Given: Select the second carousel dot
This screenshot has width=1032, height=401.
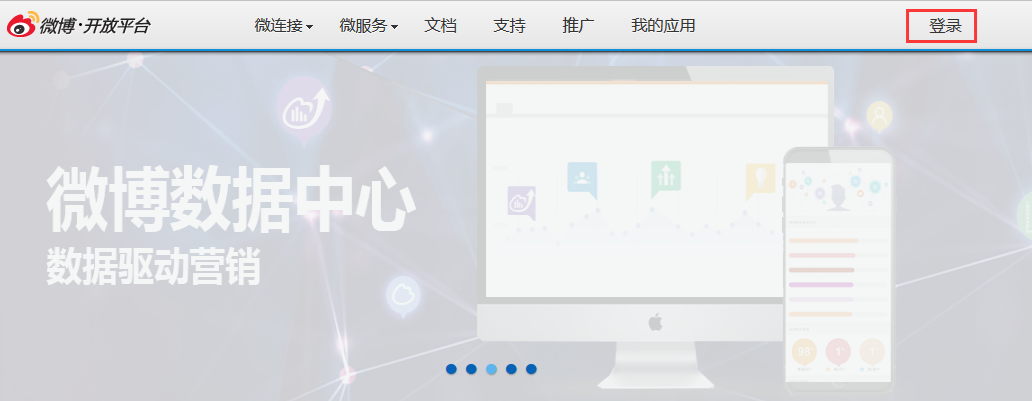Looking at the screenshot, I should 471,369.
